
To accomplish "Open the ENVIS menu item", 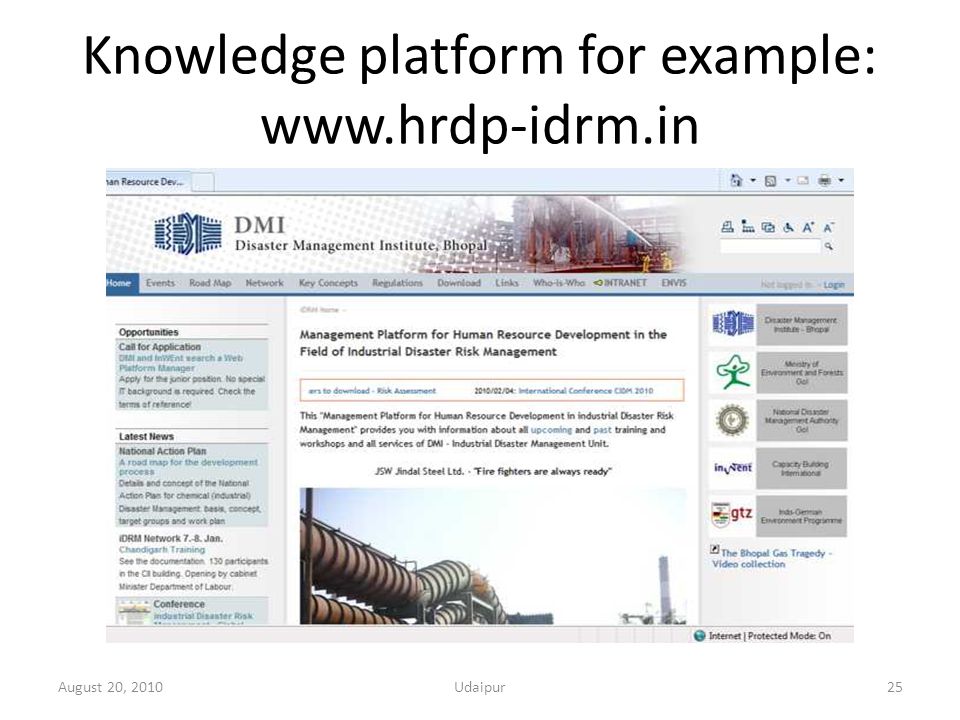I will coord(673,283).
